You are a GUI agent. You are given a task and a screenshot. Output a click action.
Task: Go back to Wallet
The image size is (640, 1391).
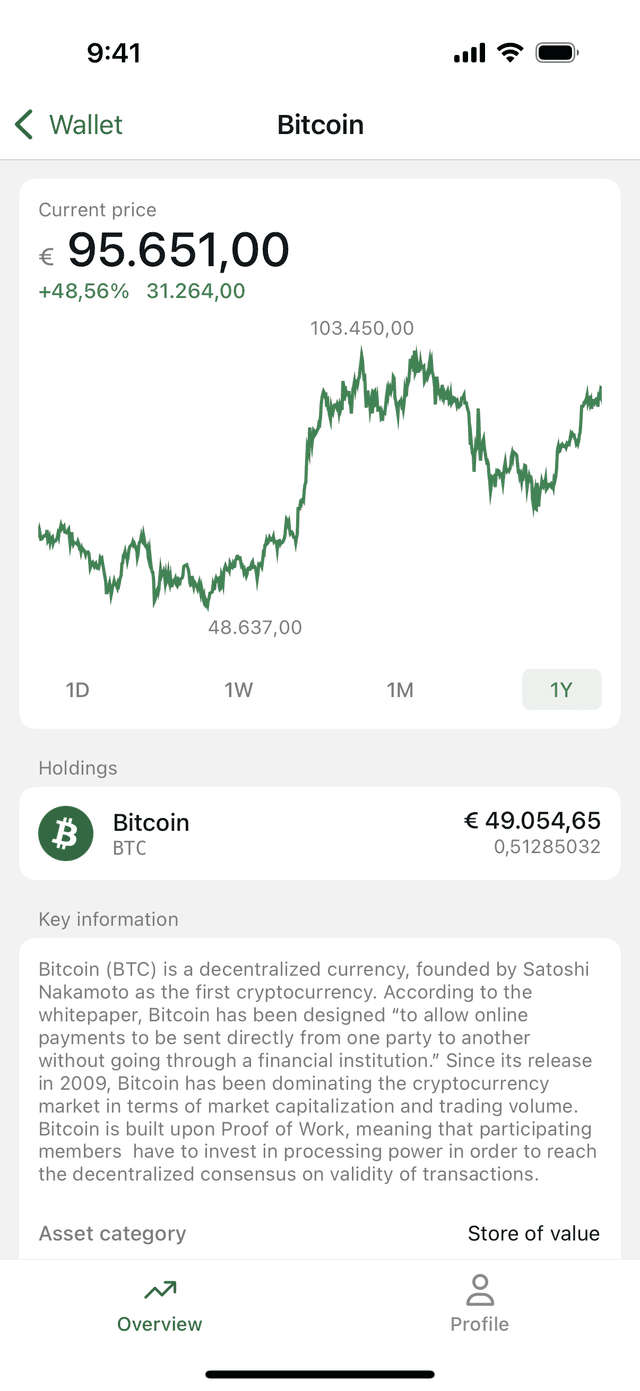(x=86, y=125)
